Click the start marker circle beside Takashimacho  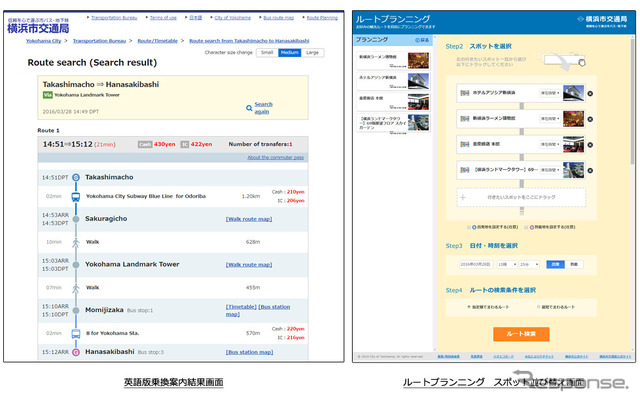[76, 177]
